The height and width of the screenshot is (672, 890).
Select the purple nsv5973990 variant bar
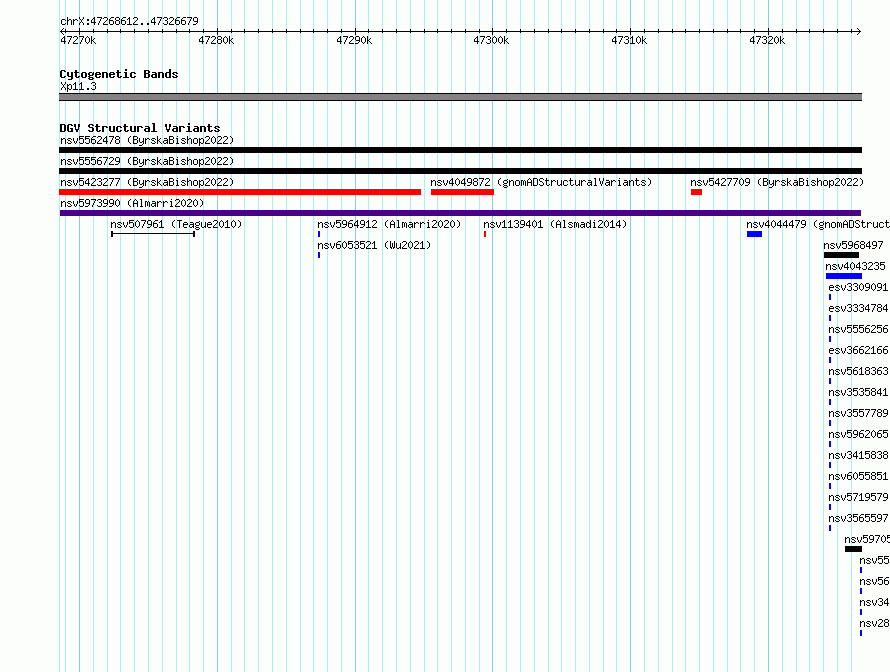point(460,213)
